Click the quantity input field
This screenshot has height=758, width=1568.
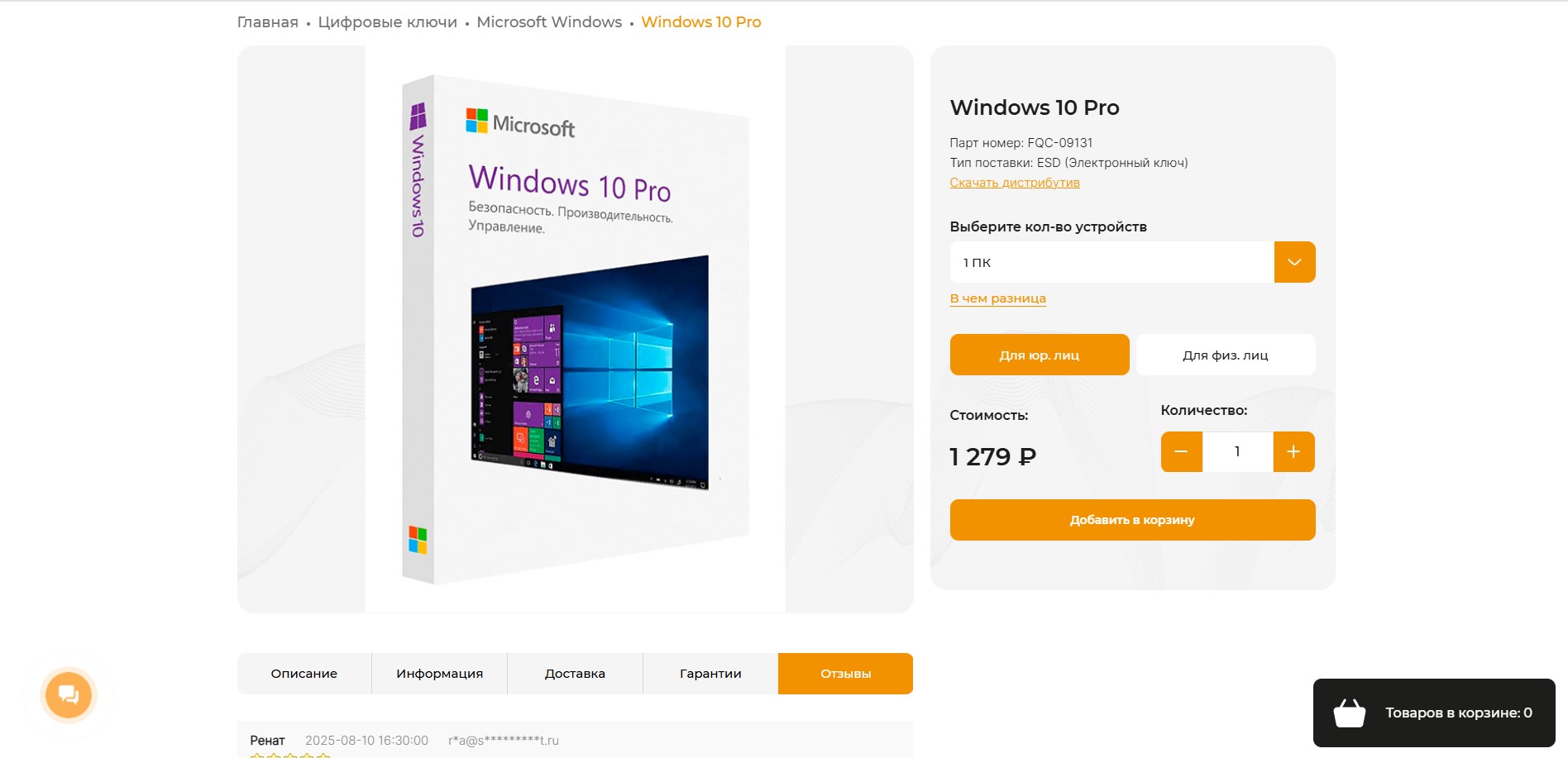pos(1237,451)
